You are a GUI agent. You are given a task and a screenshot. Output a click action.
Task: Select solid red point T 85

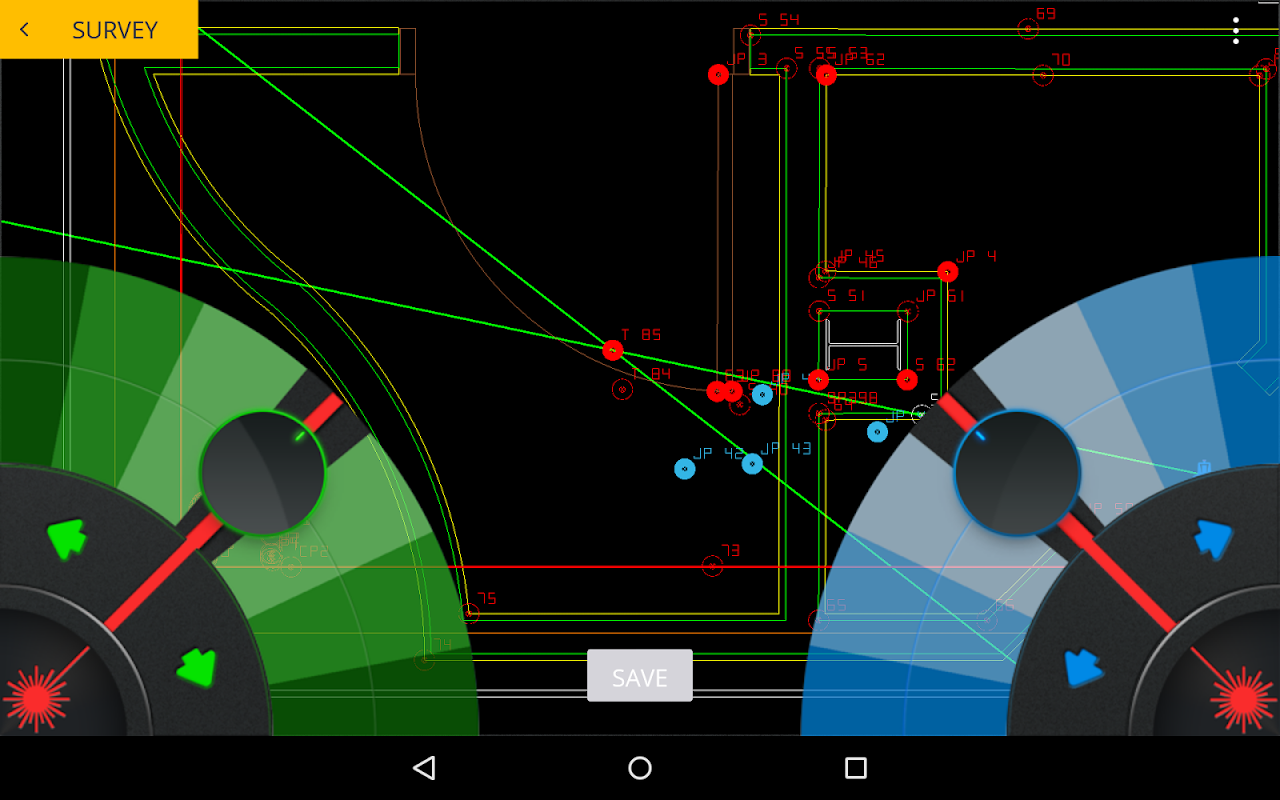point(613,350)
